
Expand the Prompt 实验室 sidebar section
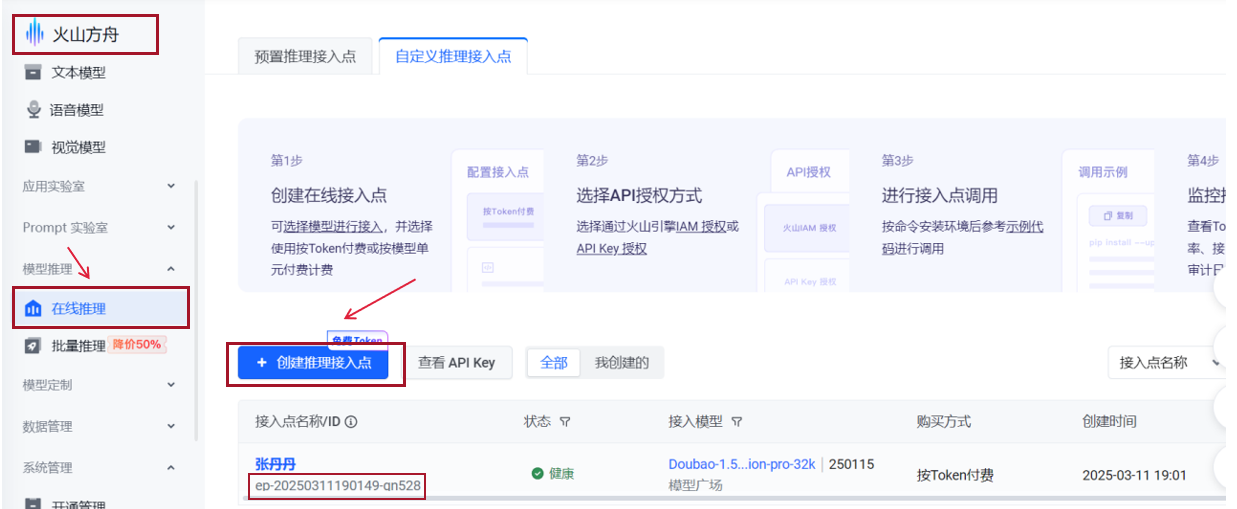pos(170,227)
